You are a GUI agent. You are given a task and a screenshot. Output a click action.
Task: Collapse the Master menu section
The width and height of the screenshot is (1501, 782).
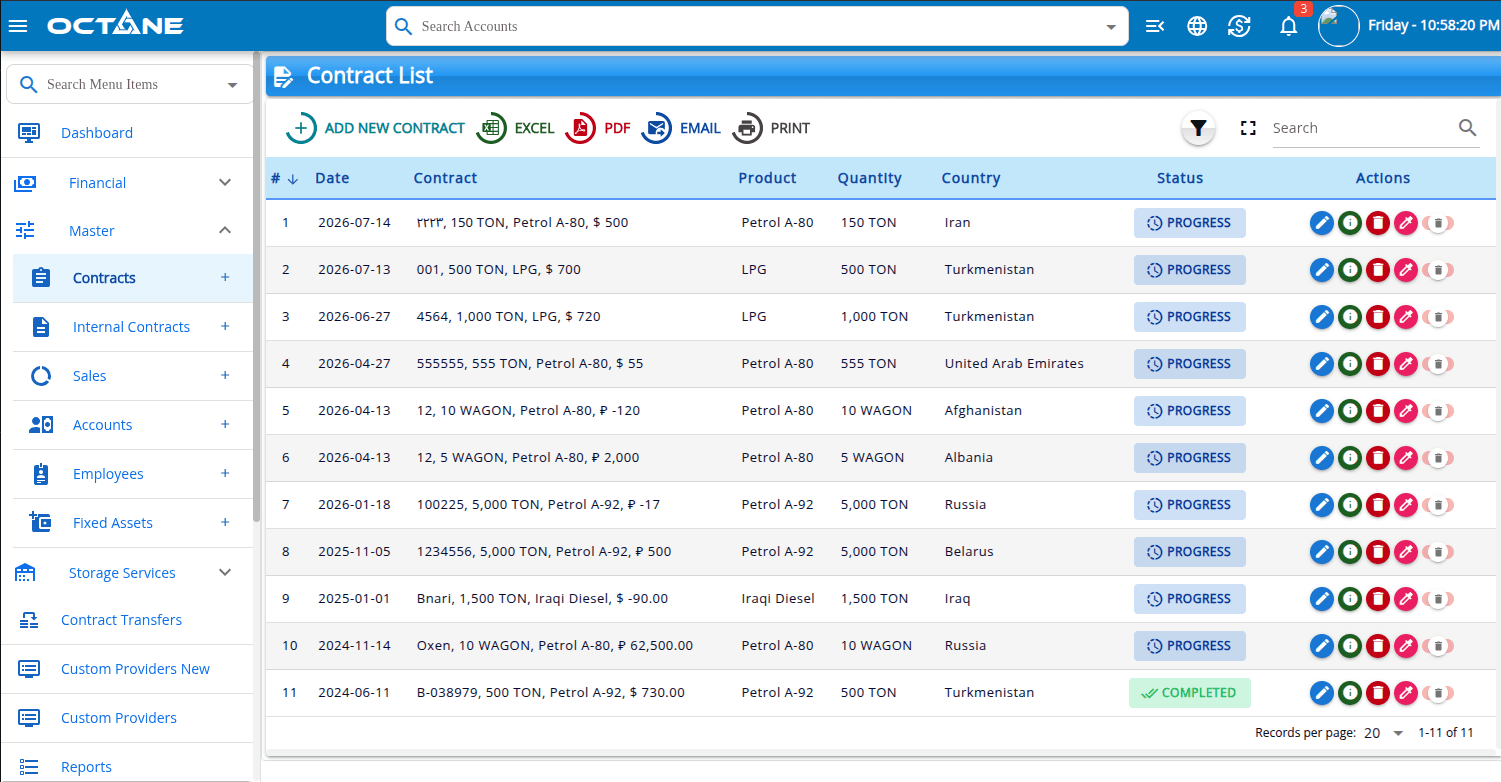[x=225, y=231]
